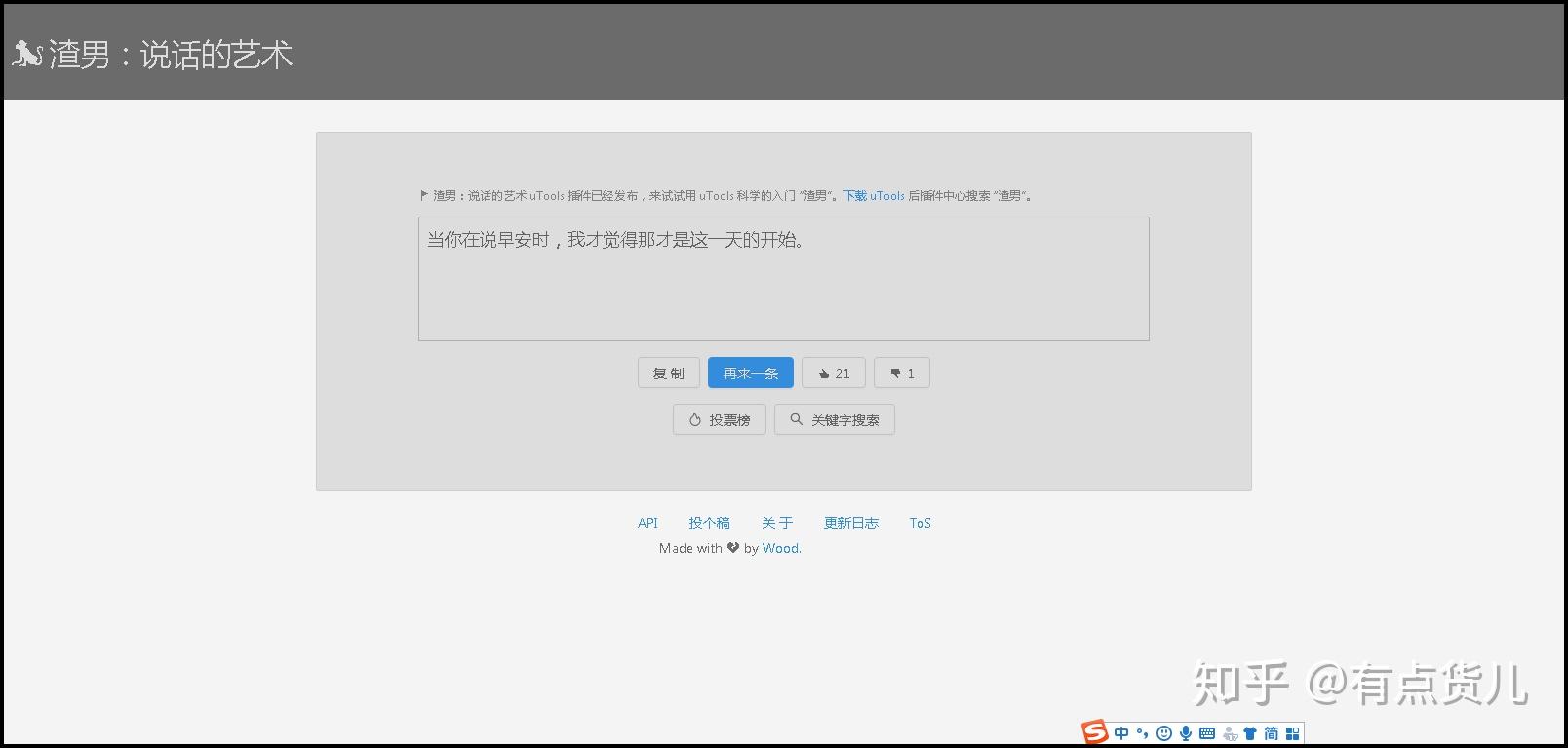
Task: Click inside the quote text box
Action: click(784, 279)
